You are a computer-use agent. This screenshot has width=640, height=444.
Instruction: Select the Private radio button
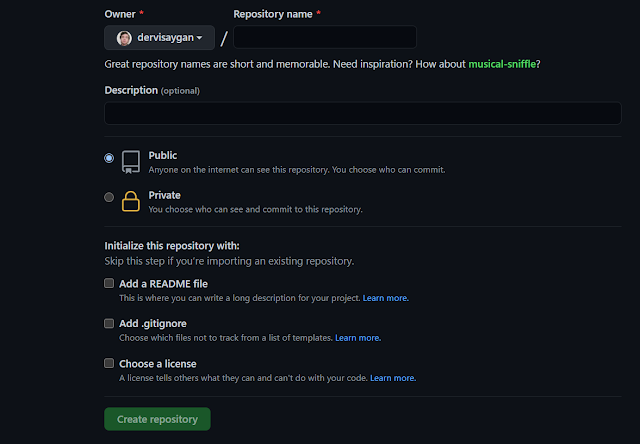pyautogui.click(x=109, y=198)
